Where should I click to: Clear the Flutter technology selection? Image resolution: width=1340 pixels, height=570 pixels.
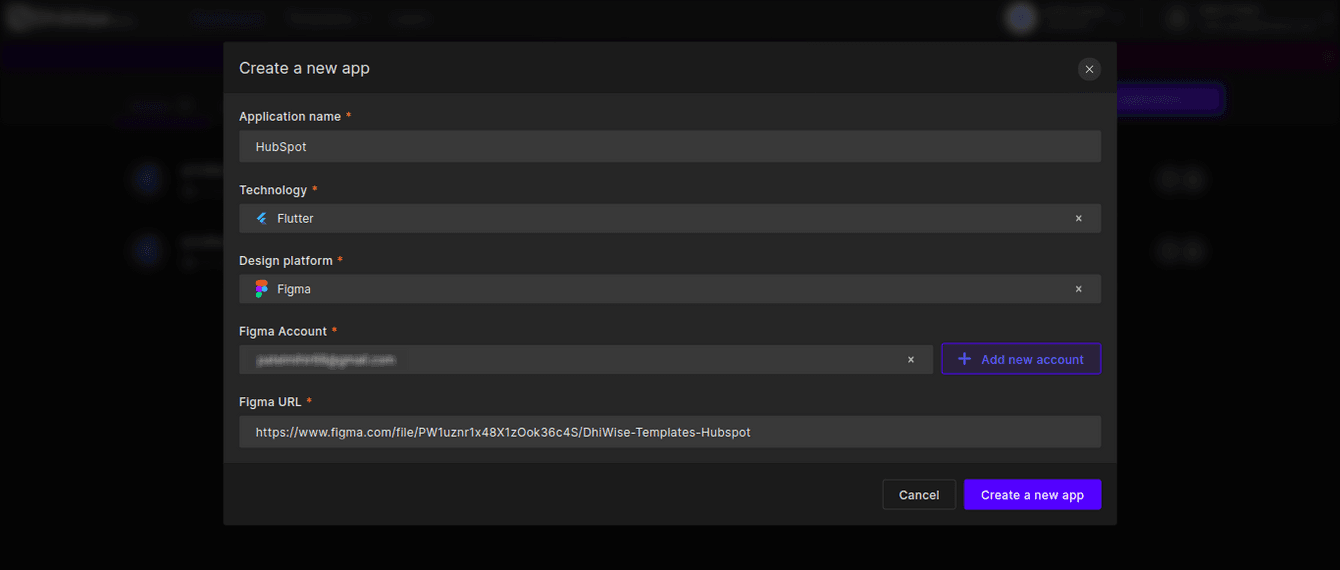click(x=1078, y=218)
